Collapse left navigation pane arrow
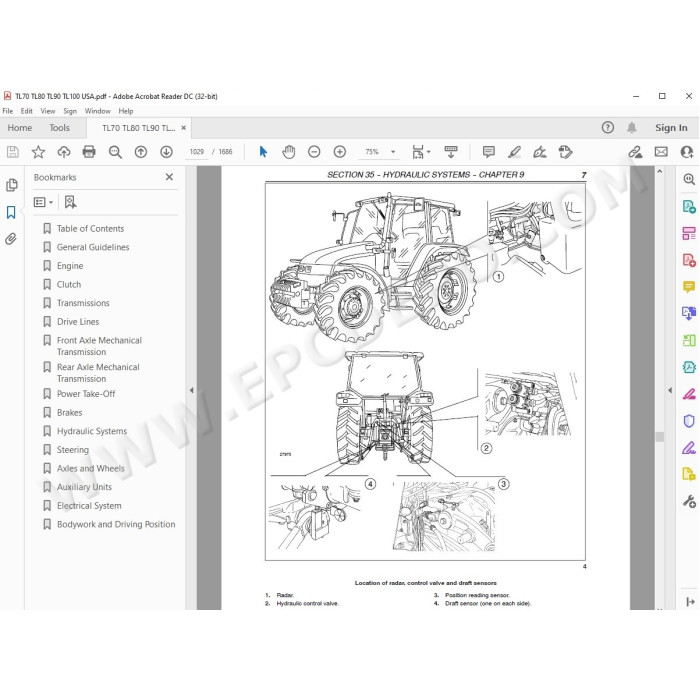Viewport: 700px width, 700px height. tap(192, 390)
